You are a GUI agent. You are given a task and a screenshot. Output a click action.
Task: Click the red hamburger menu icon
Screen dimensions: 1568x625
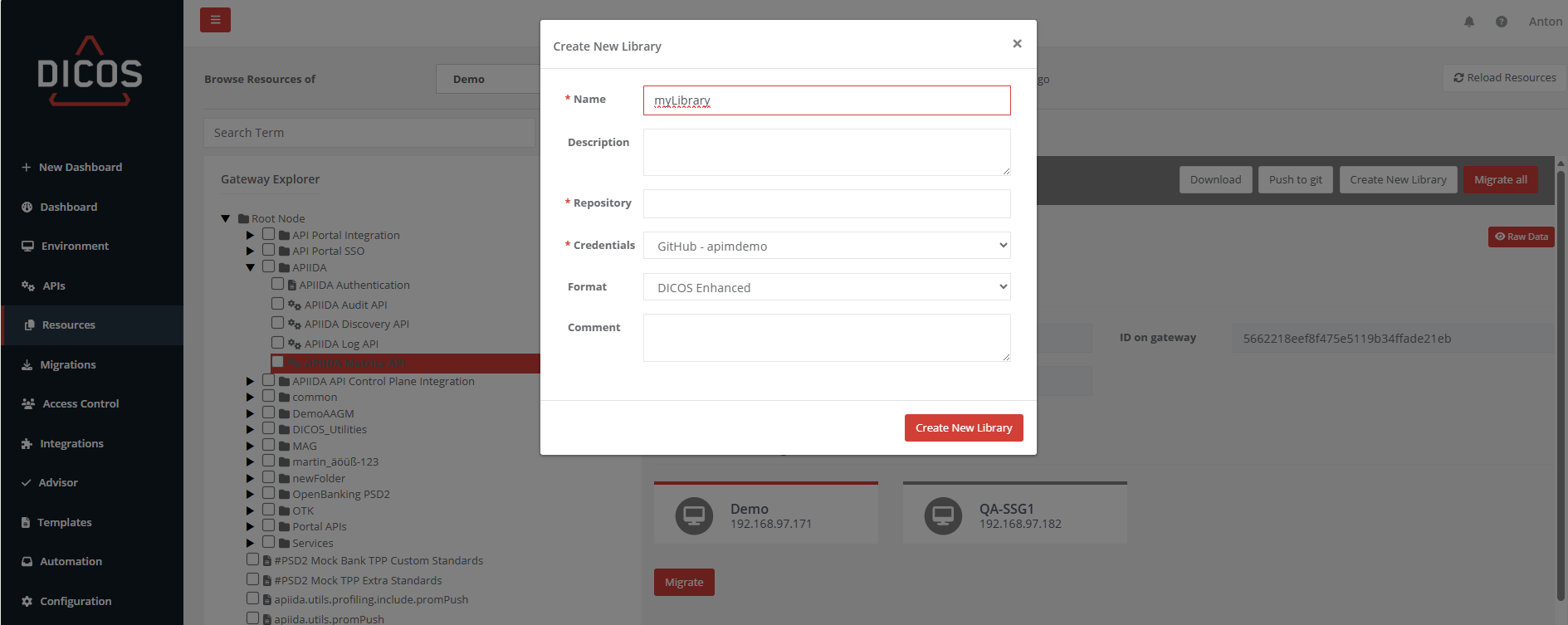pyautogui.click(x=215, y=20)
